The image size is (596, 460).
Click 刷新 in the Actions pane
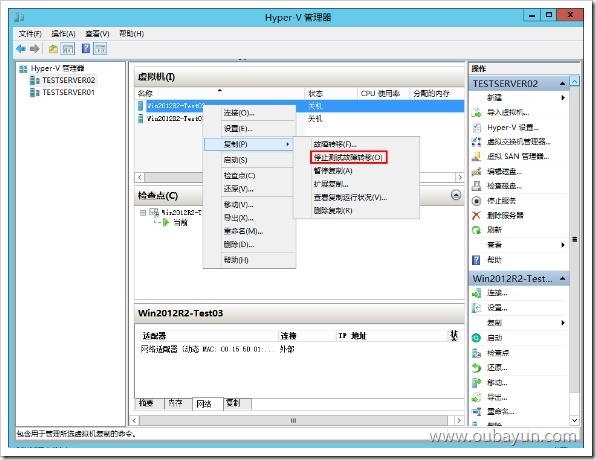[494, 230]
